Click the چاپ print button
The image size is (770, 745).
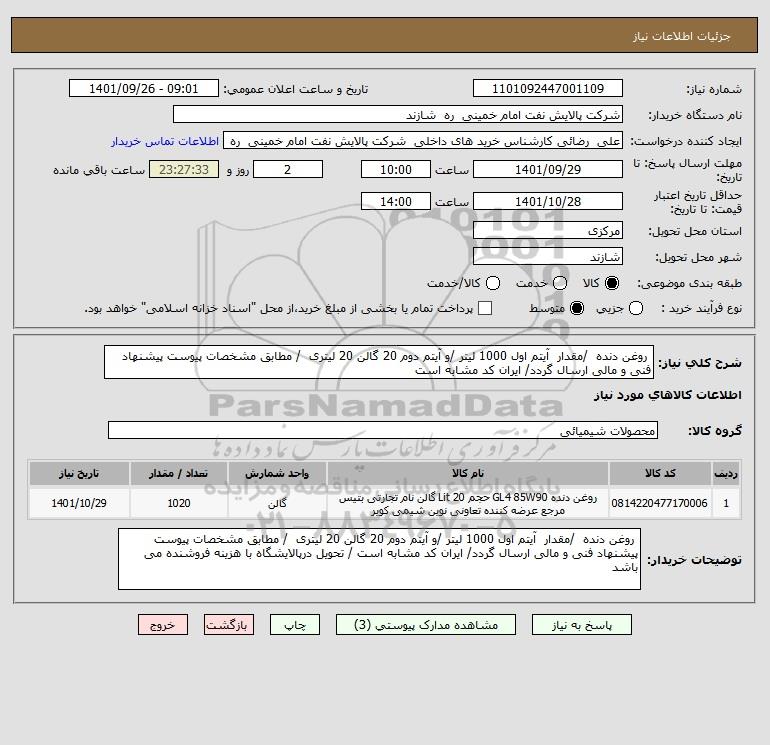(295, 625)
